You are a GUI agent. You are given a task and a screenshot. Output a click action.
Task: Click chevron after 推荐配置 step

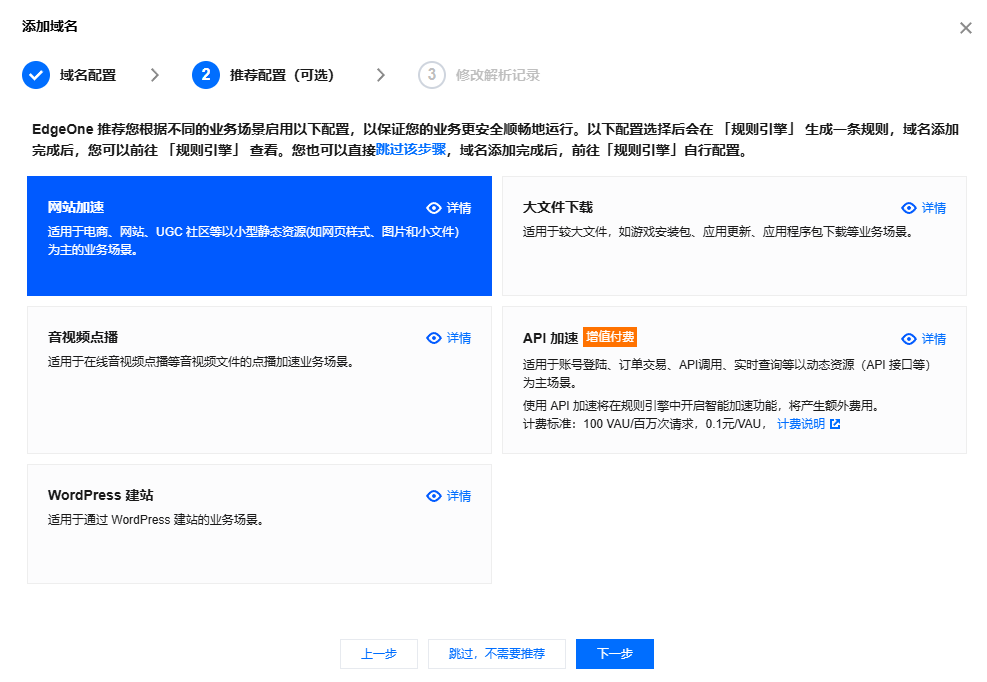[381, 75]
